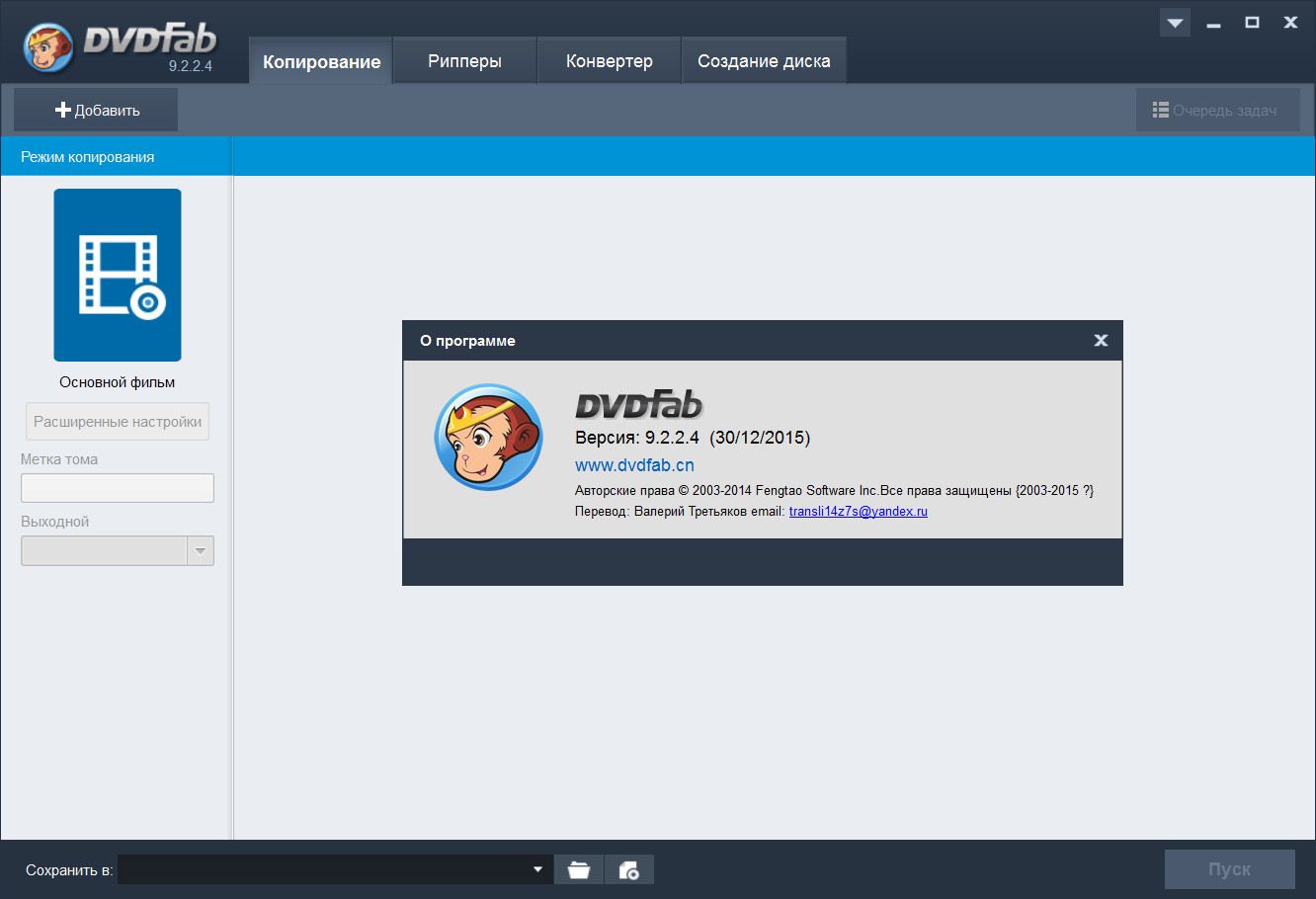1316x899 pixels.
Task: Click the Добавить button
Action: [x=96, y=110]
